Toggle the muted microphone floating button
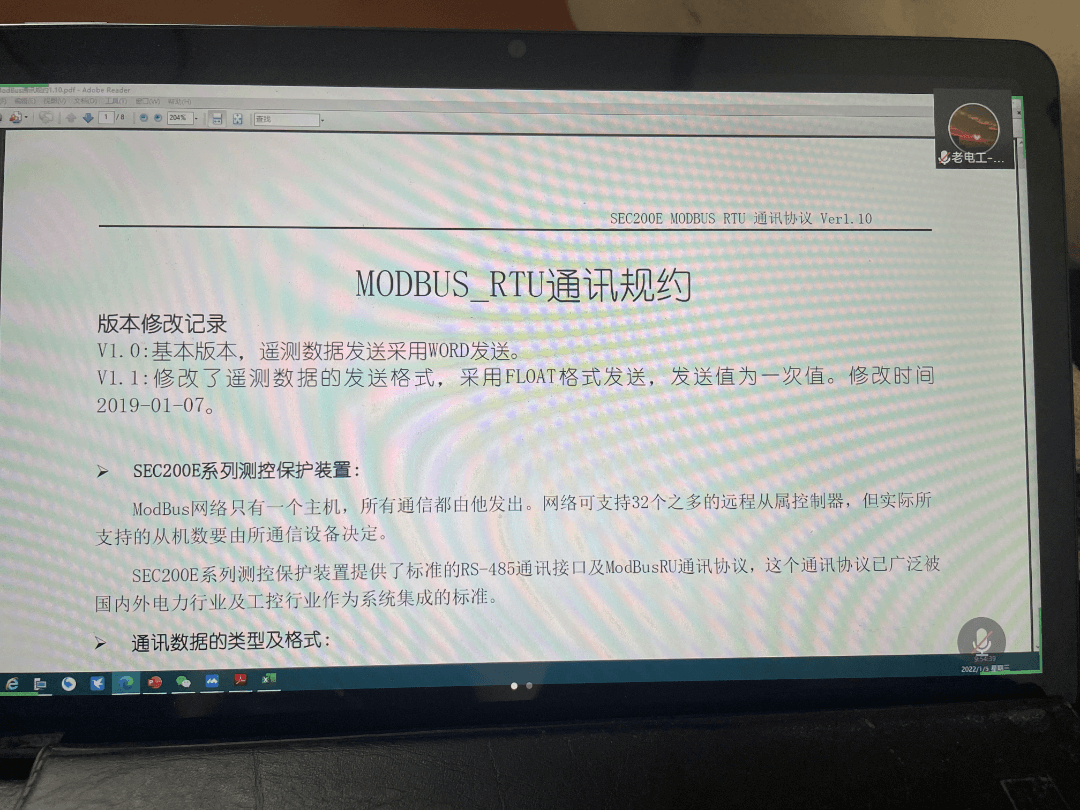The width and height of the screenshot is (1080, 810). pos(982,640)
